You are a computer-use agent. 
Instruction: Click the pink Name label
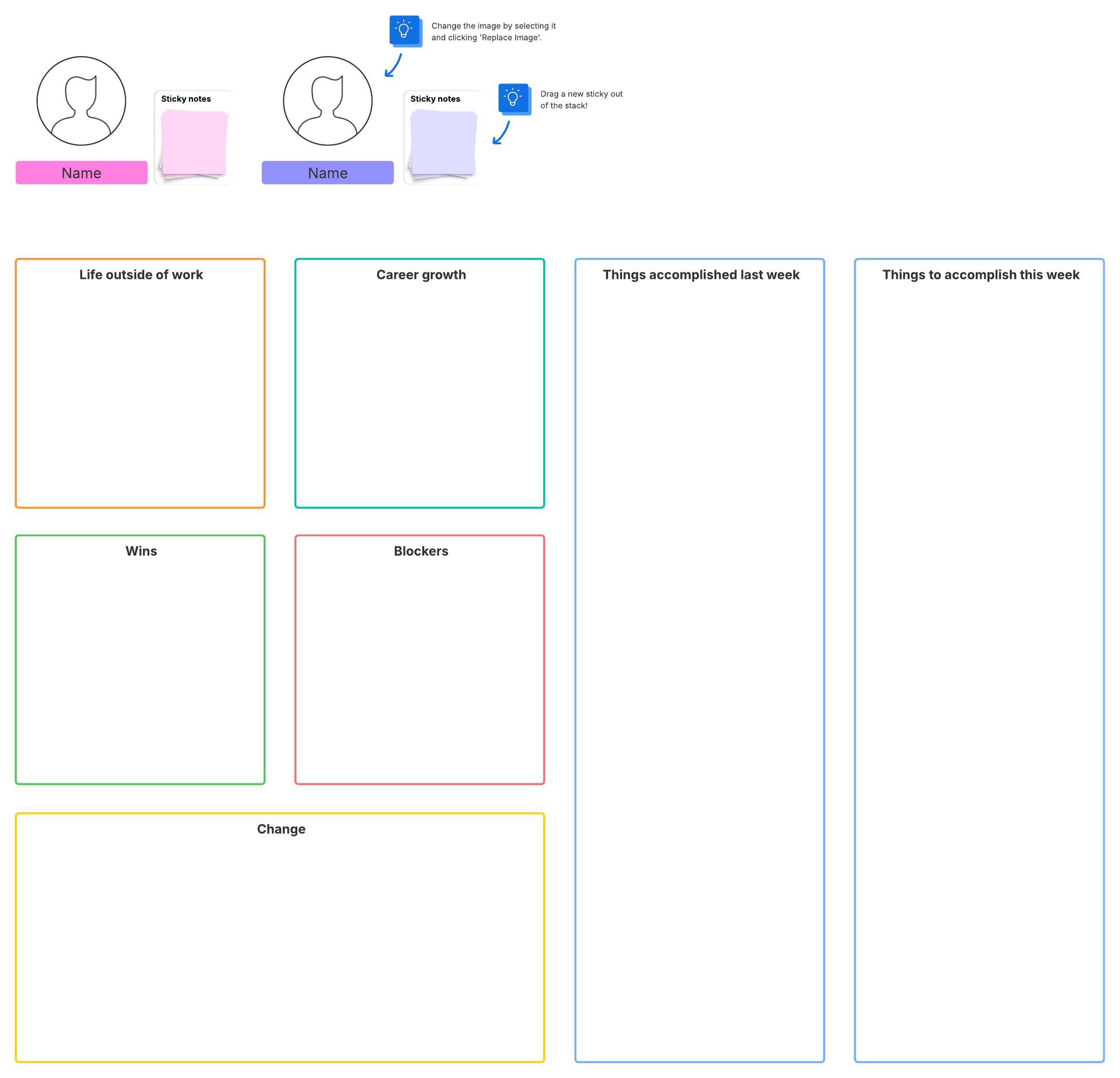[81, 173]
